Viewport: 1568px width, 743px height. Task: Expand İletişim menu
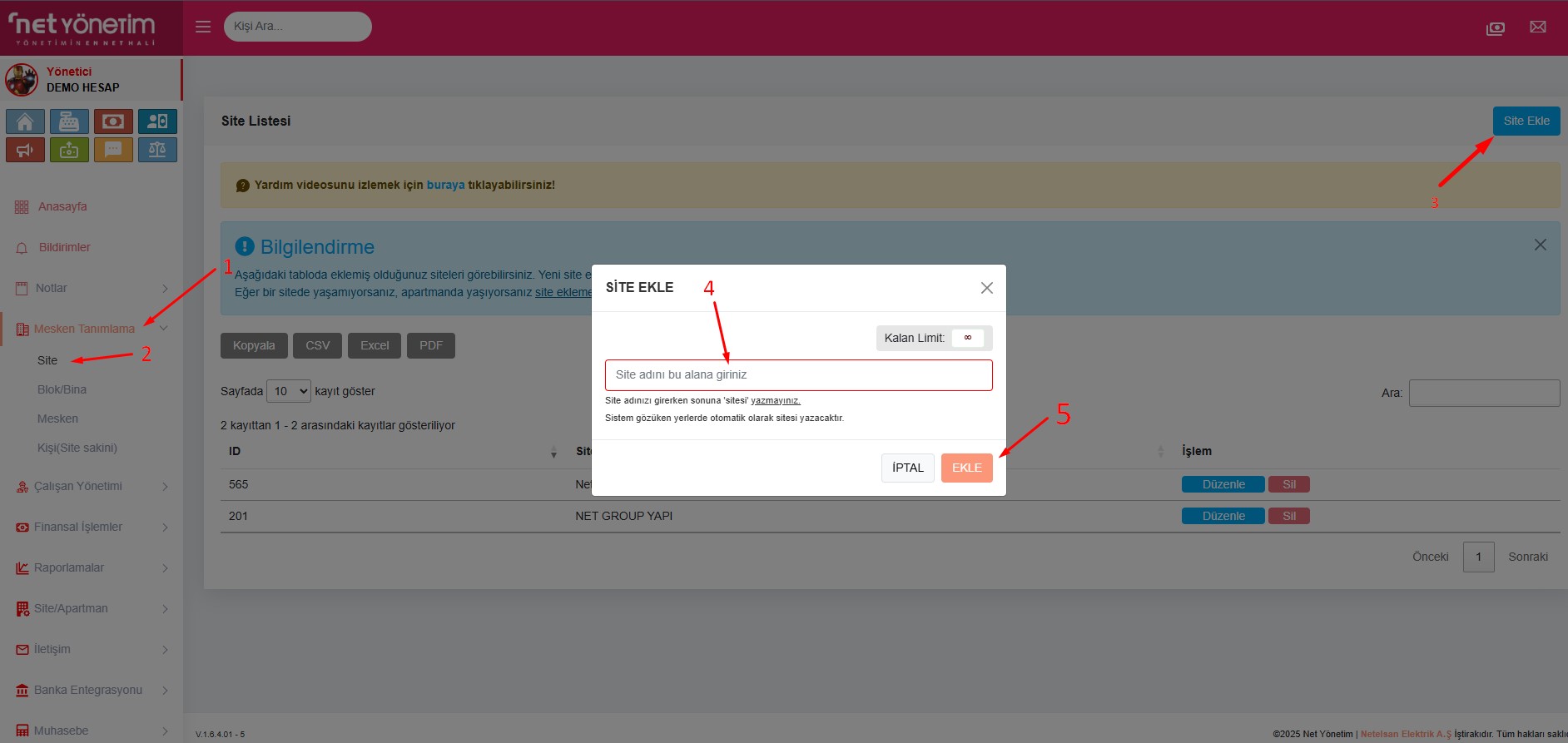[92, 649]
